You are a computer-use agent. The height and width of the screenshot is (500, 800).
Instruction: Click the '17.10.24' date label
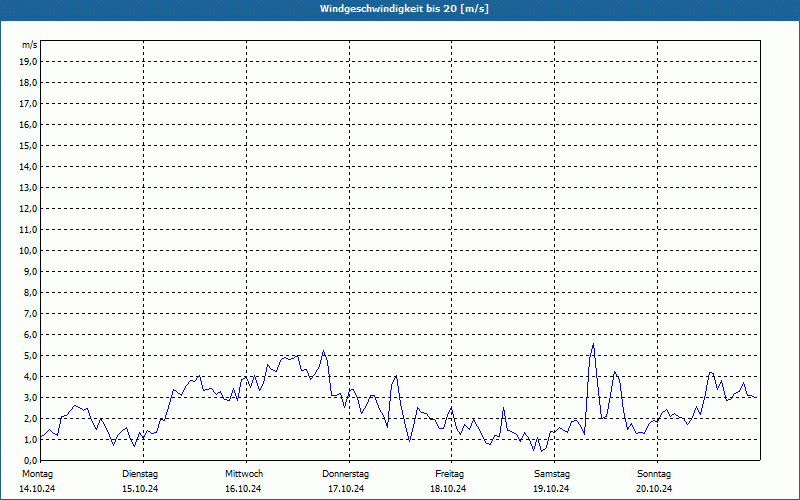point(346,489)
